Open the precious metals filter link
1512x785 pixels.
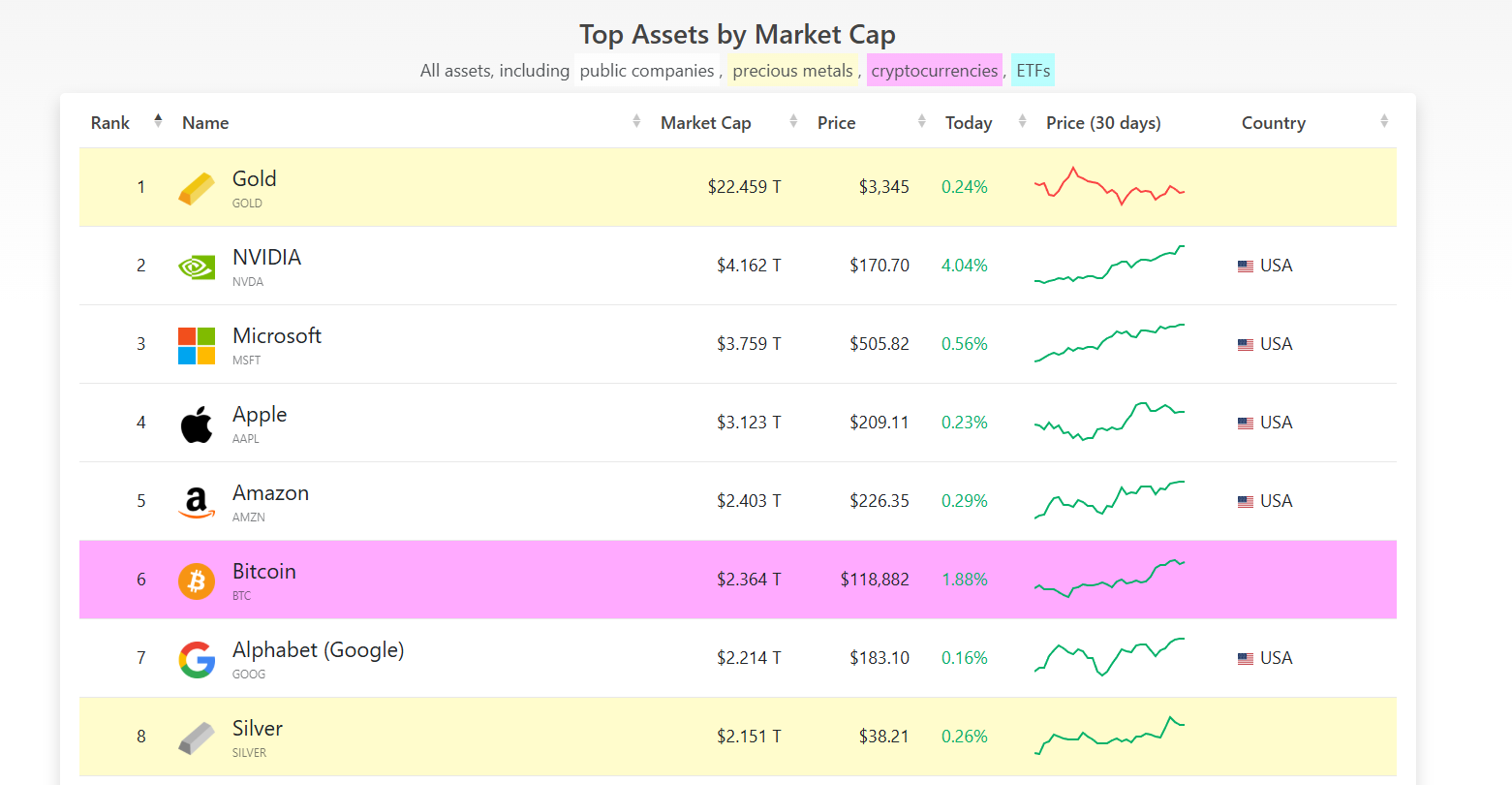click(x=792, y=71)
